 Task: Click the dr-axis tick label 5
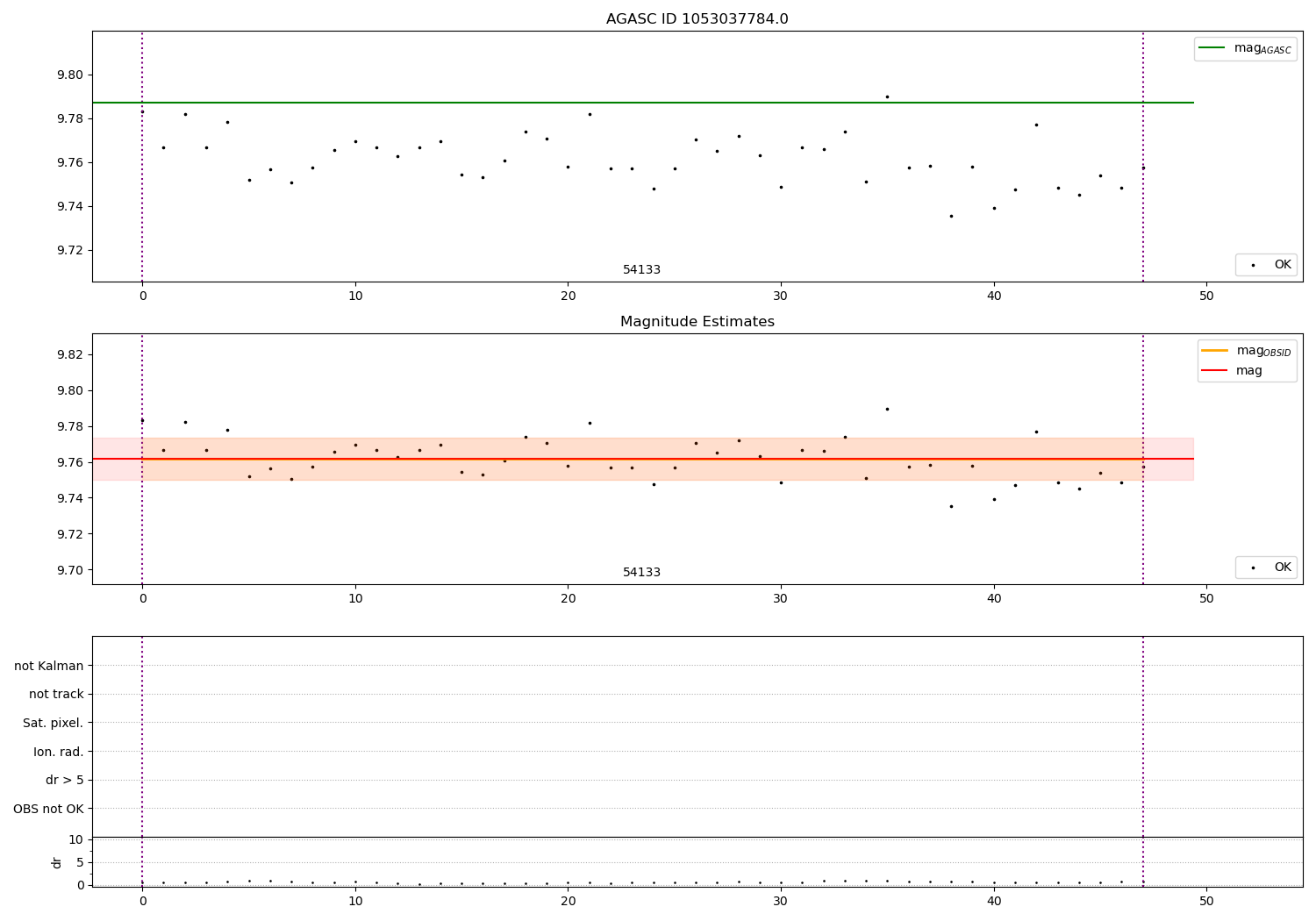80,862
